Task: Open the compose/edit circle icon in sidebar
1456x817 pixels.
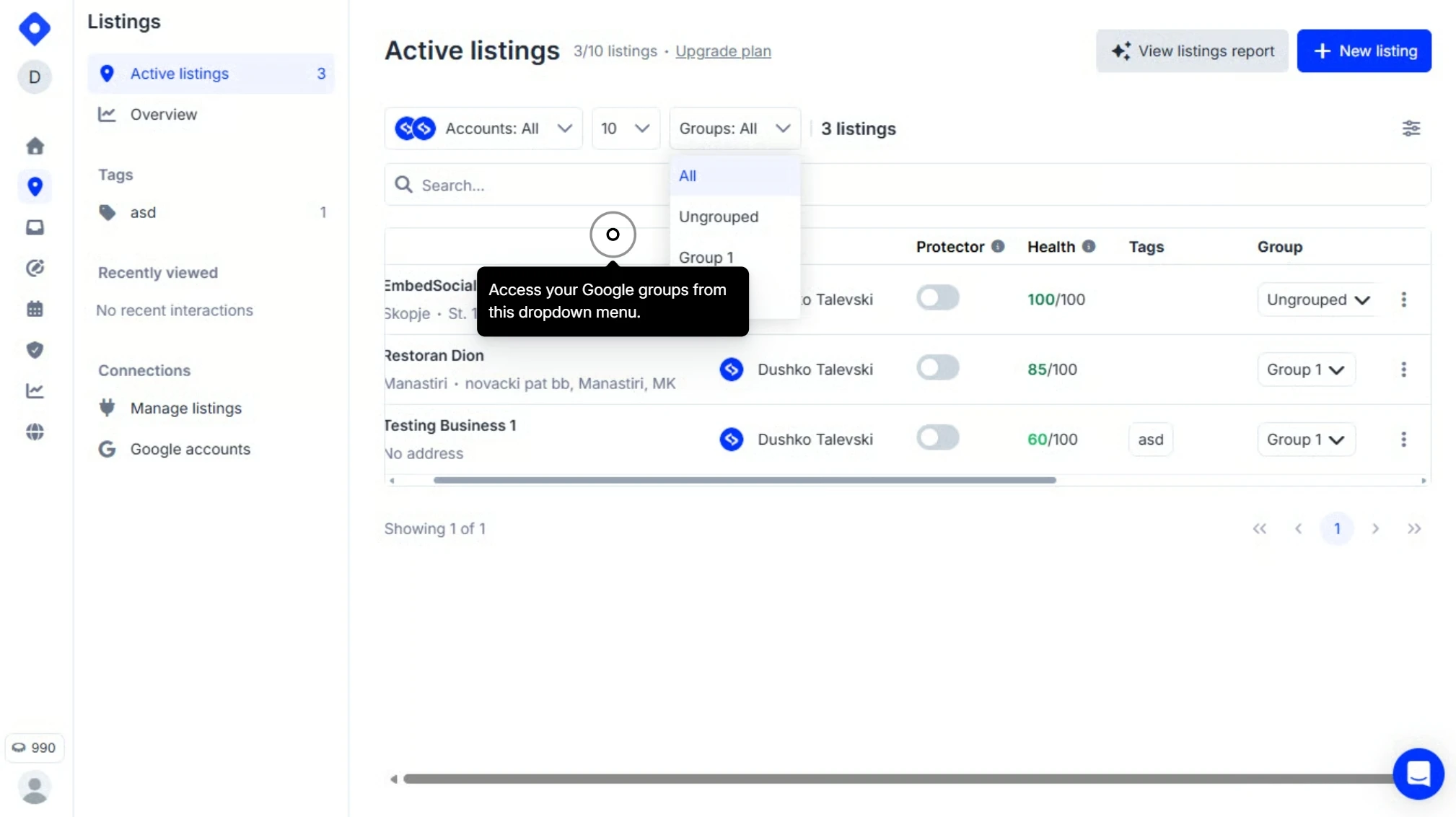Action: click(35, 268)
